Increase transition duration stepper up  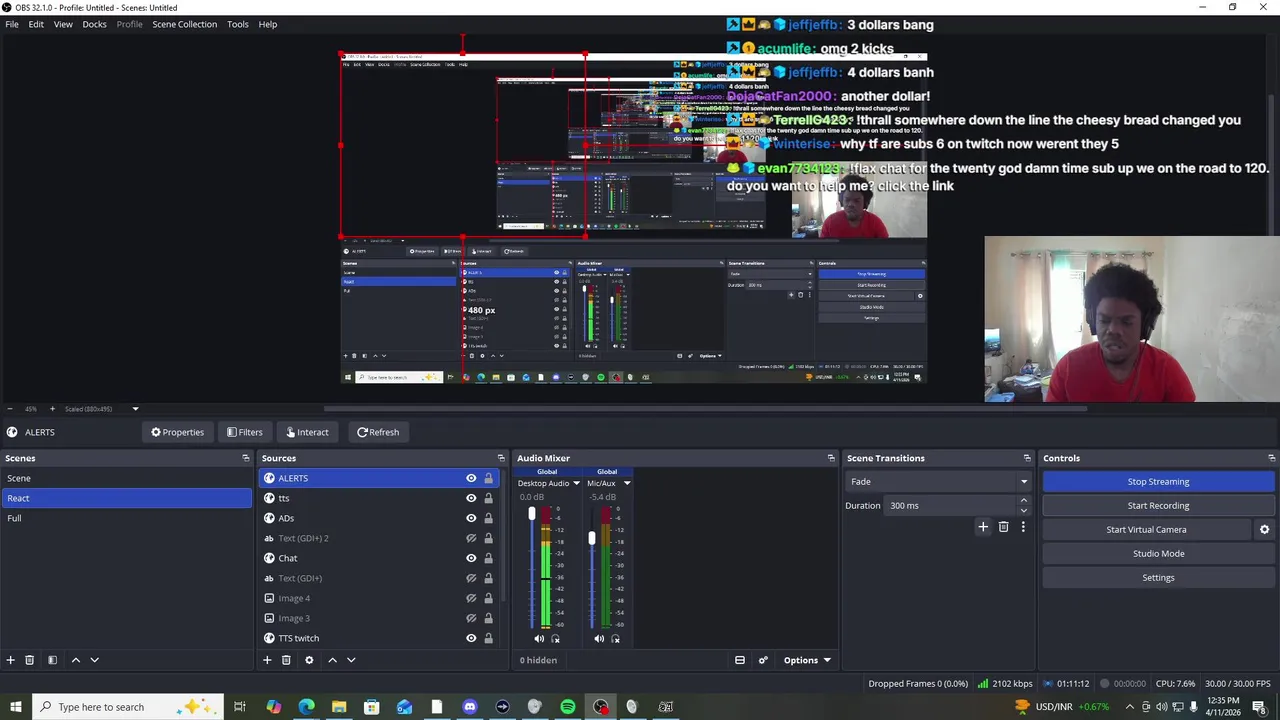point(1023,501)
